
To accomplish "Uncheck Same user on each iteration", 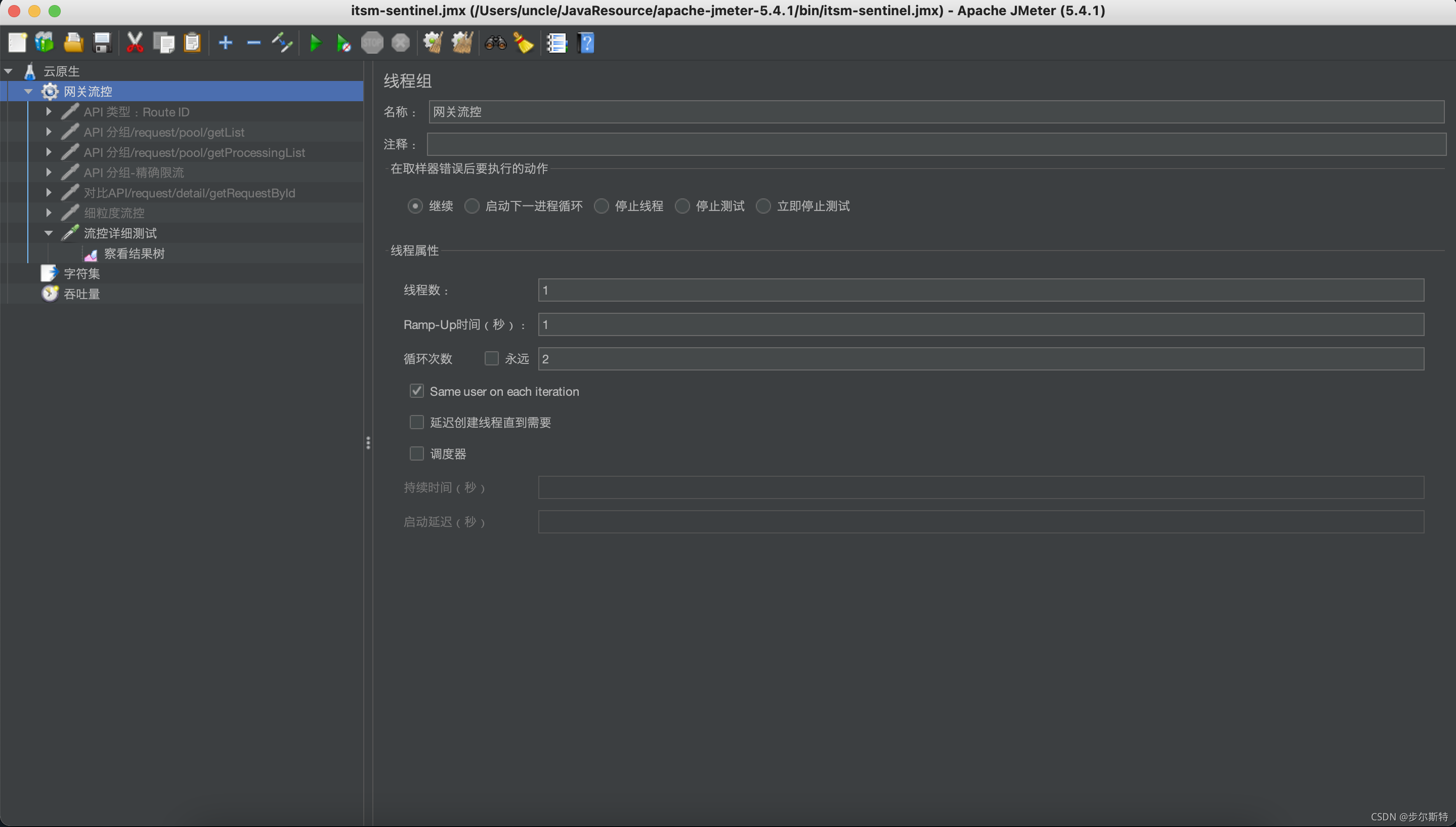I will coord(417,391).
